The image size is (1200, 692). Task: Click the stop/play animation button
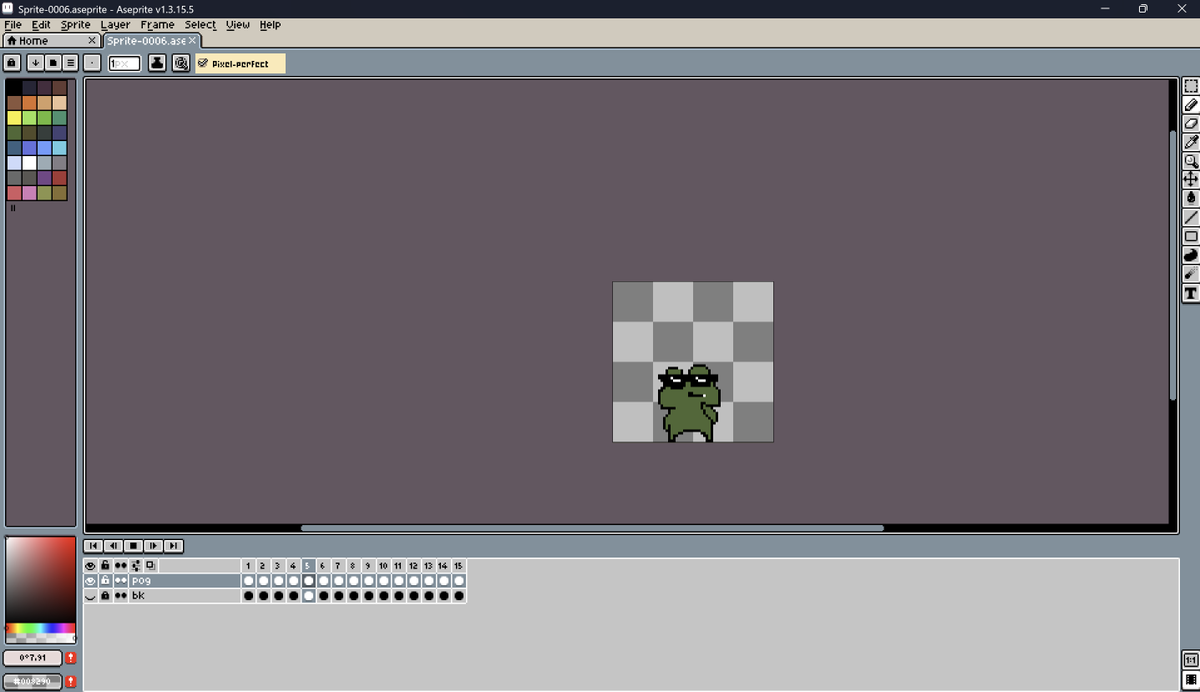coord(133,545)
